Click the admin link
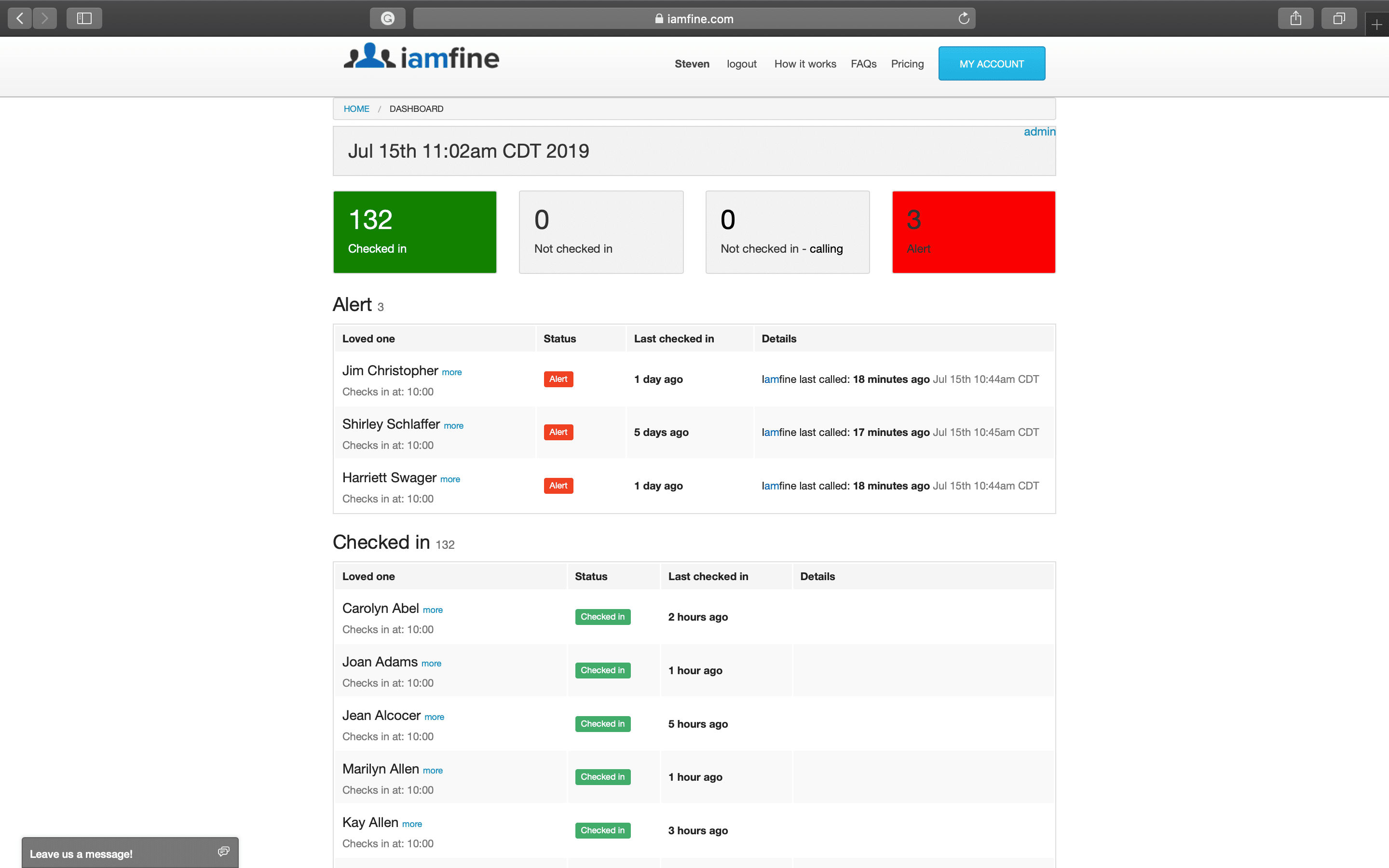Image resolution: width=1389 pixels, height=868 pixels. 1039,132
